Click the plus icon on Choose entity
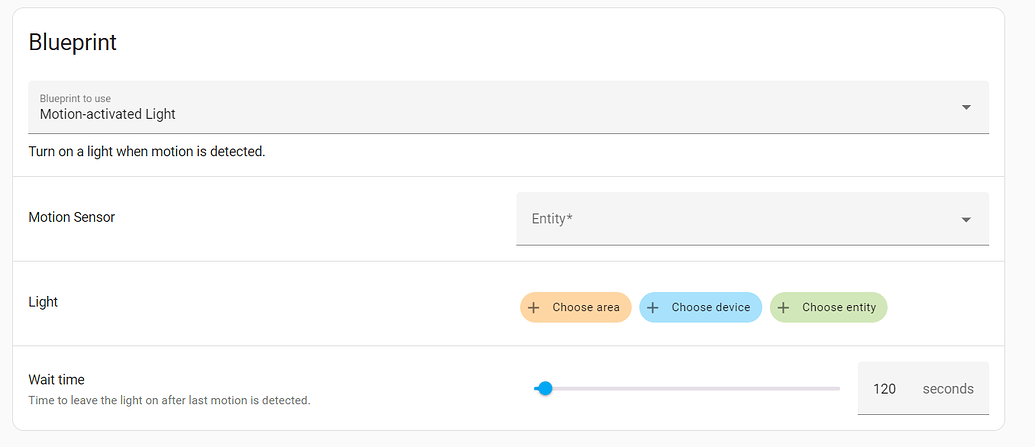The width and height of the screenshot is (1035, 447). (x=784, y=308)
